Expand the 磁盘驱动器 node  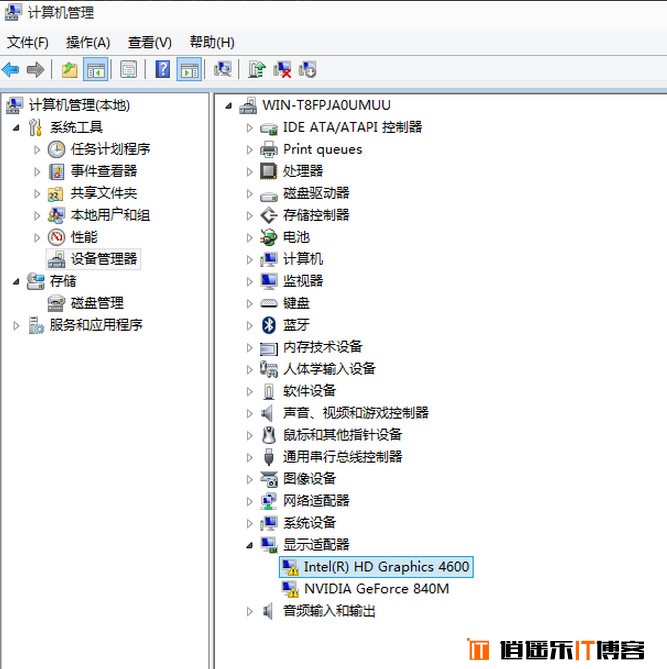tap(250, 194)
